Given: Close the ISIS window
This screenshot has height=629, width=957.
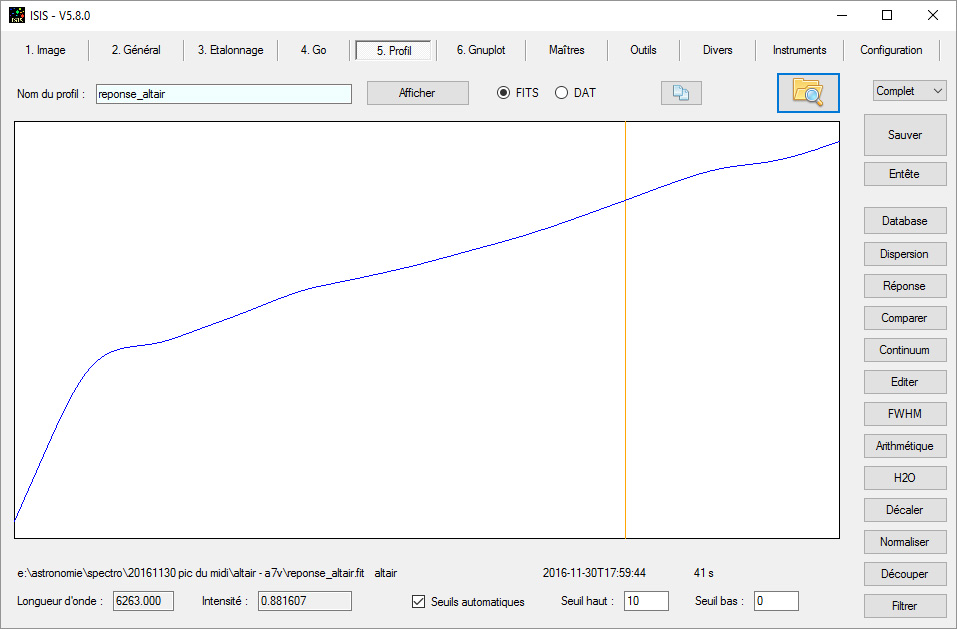Looking at the screenshot, I should 933,15.
